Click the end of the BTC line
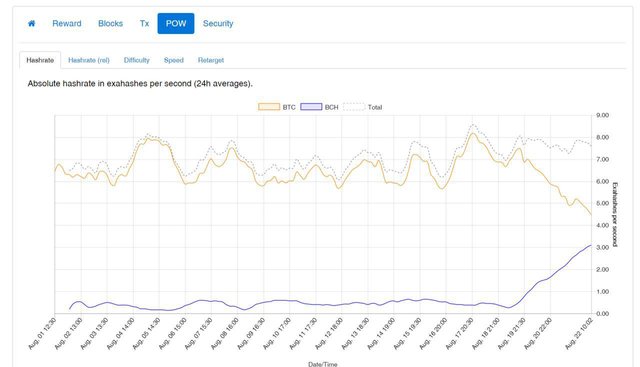640x367 pixels. [x=591, y=214]
